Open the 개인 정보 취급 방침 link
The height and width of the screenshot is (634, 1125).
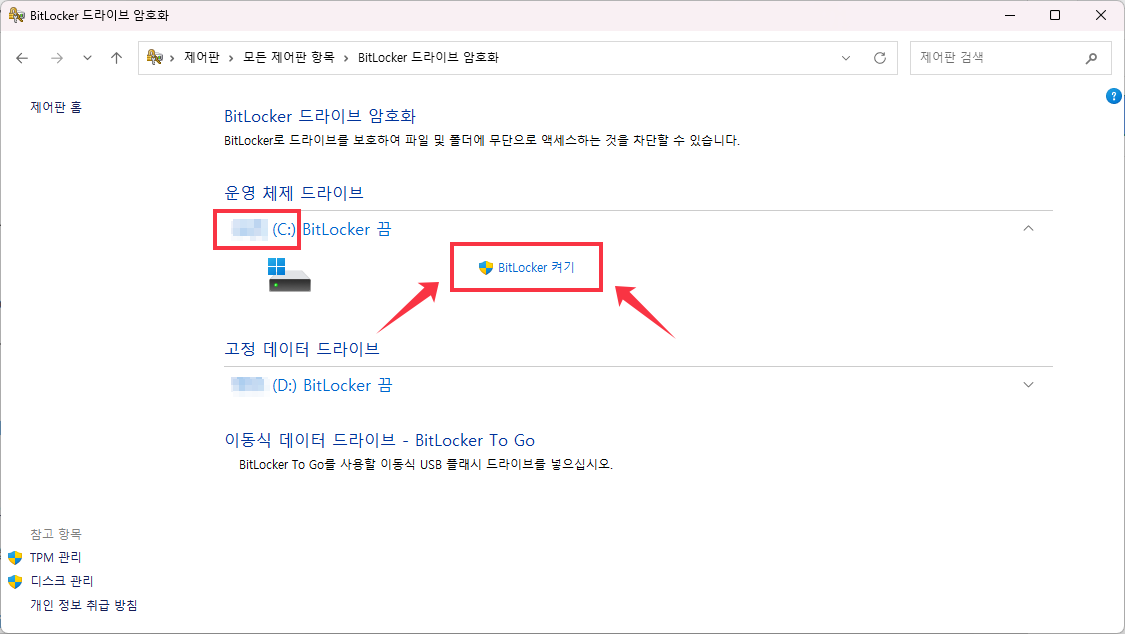[x=83, y=604]
